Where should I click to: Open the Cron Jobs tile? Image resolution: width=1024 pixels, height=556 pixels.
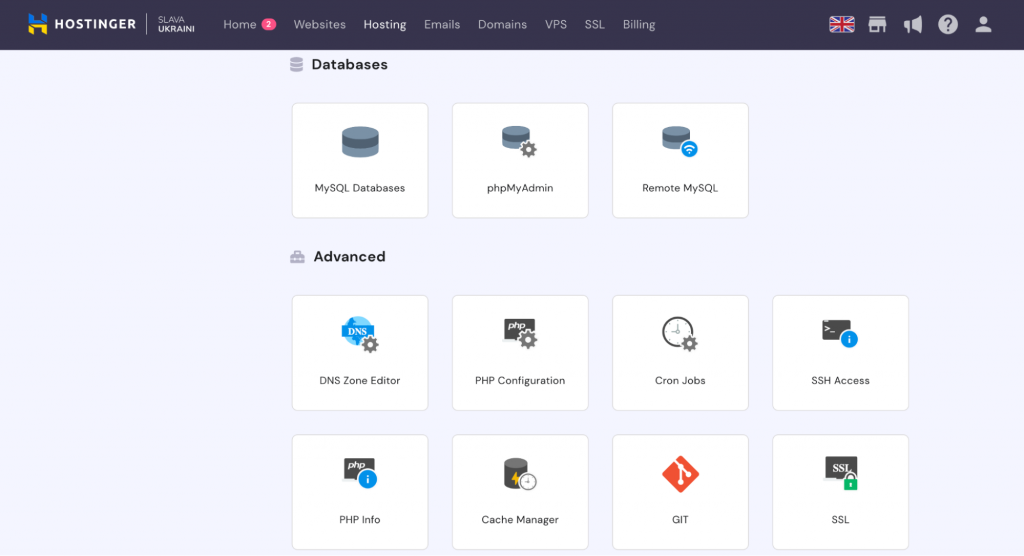point(680,352)
